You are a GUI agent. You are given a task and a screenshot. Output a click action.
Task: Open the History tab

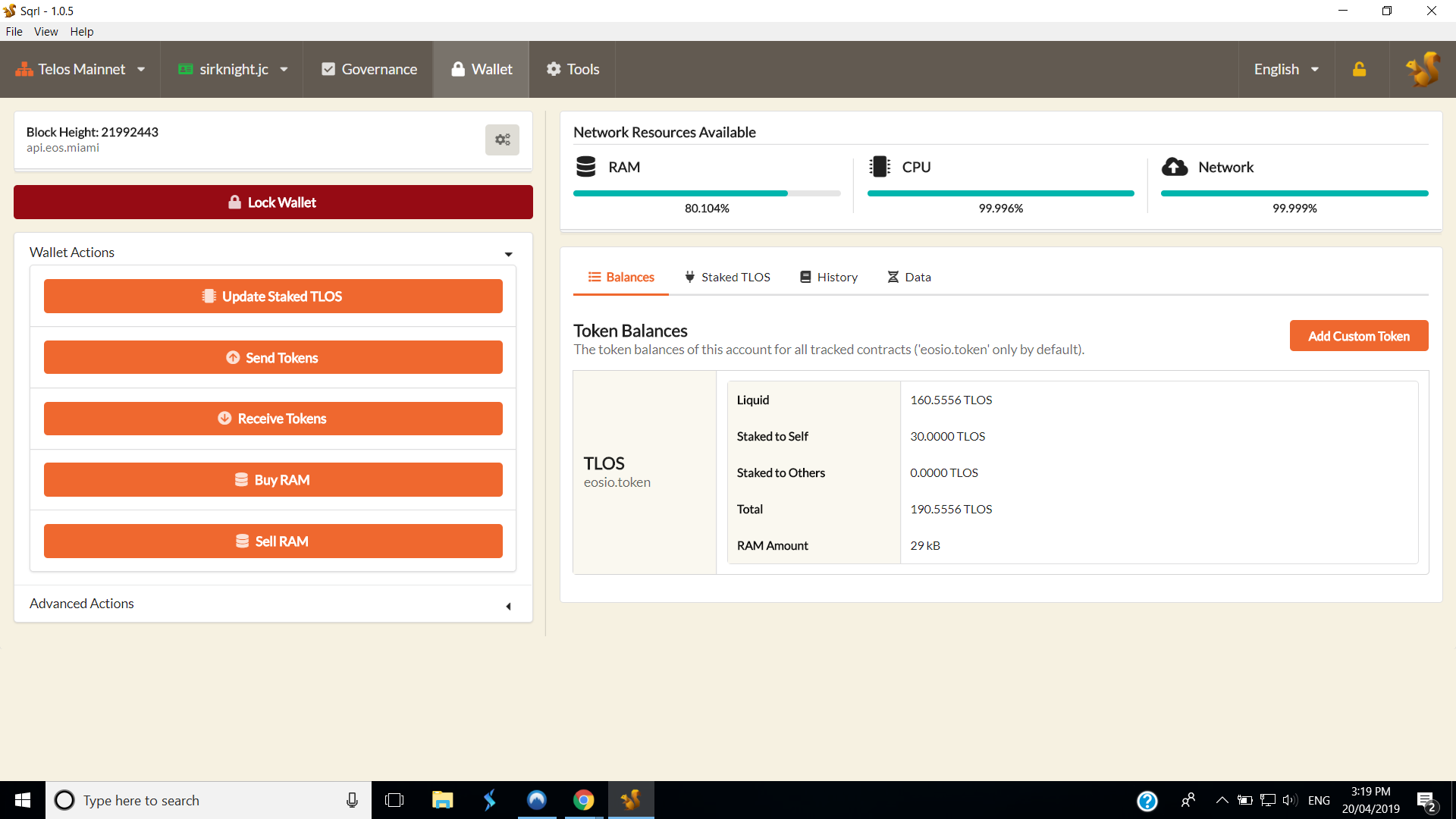coord(829,277)
